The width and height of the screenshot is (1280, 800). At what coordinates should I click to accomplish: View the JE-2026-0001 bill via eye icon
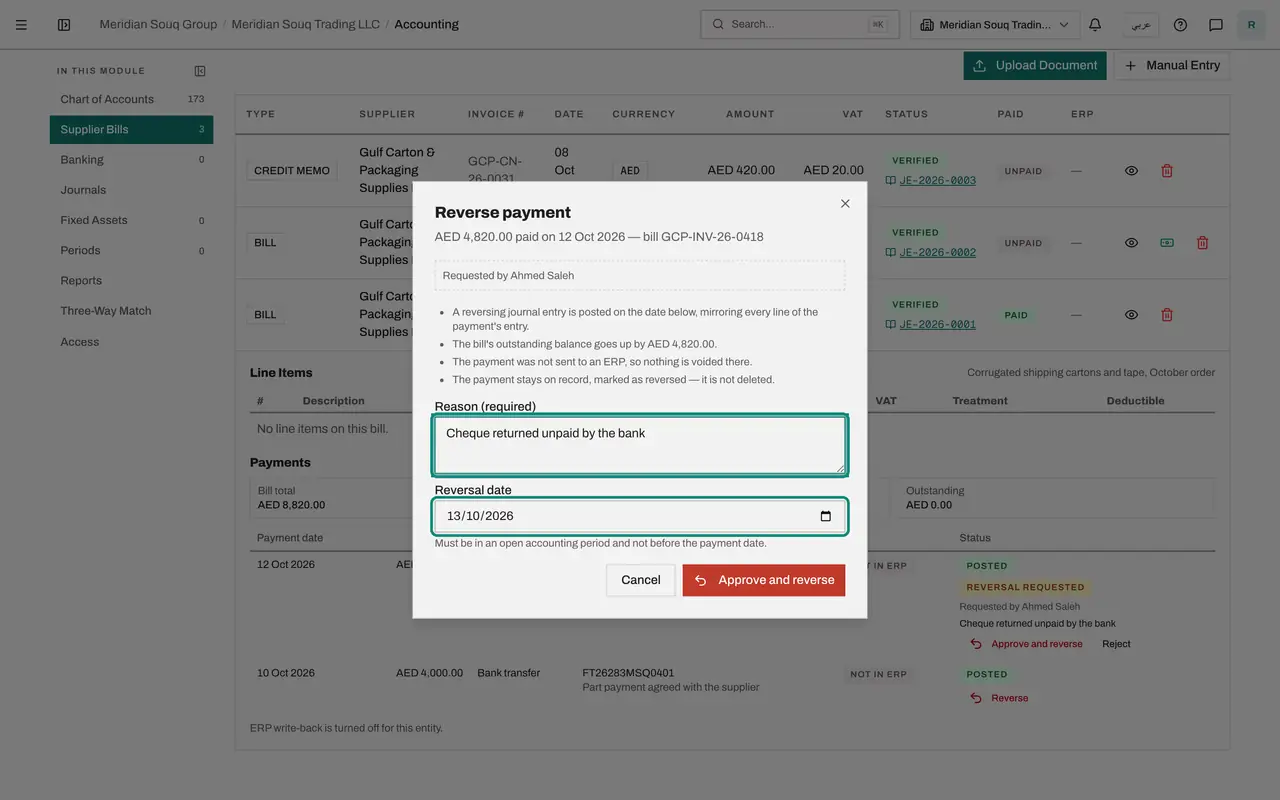[x=1131, y=315]
